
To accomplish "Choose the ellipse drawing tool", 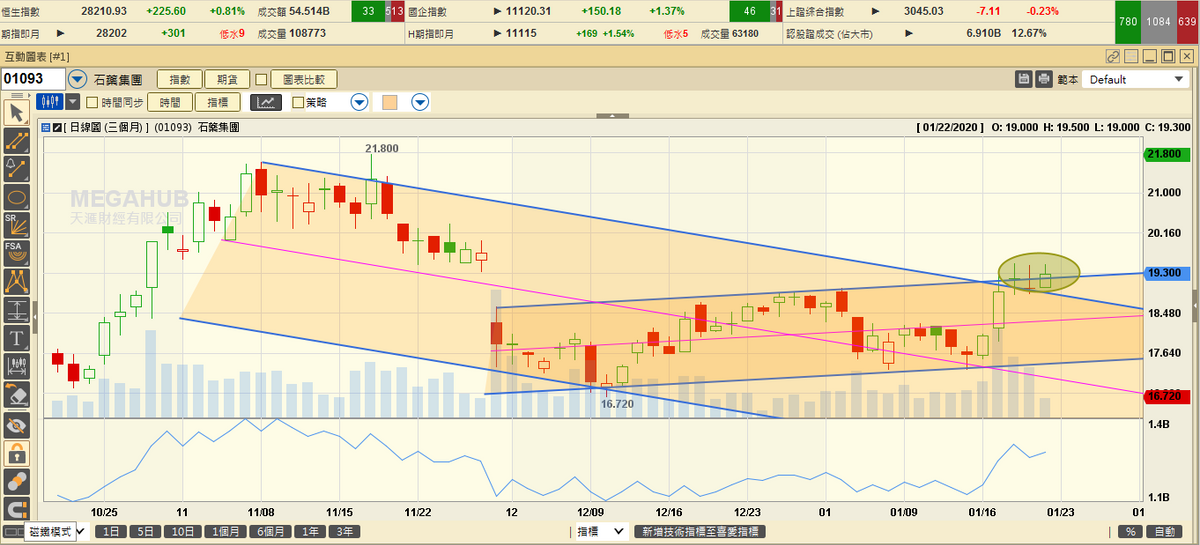I will pos(16,195).
